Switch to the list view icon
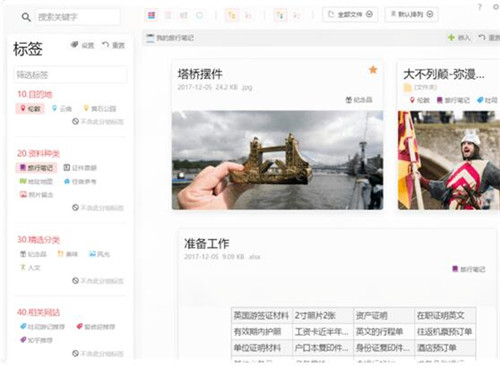The image size is (500, 367). tap(168, 15)
